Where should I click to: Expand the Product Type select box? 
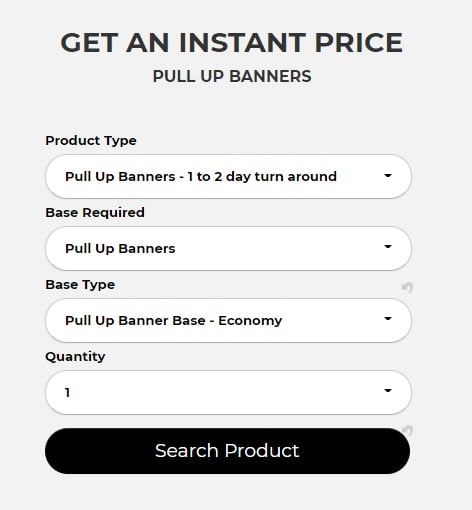pos(228,176)
